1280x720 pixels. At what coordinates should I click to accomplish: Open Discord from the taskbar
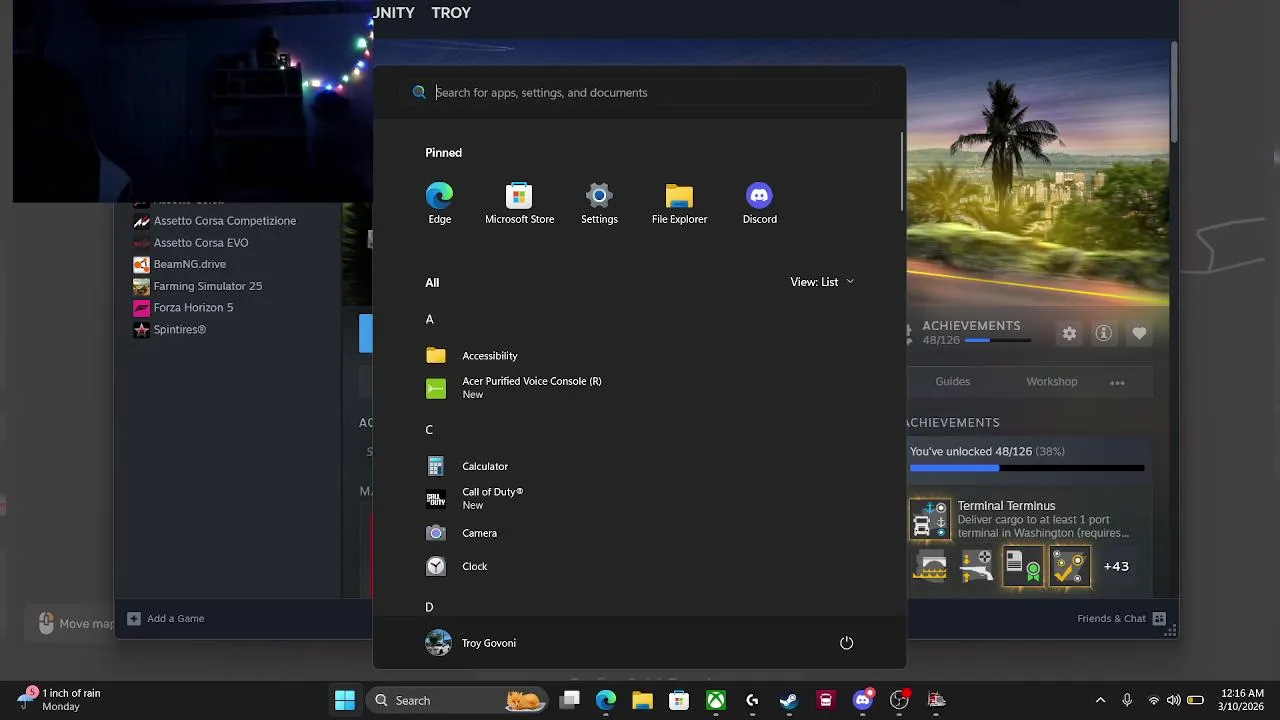tap(863, 700)
